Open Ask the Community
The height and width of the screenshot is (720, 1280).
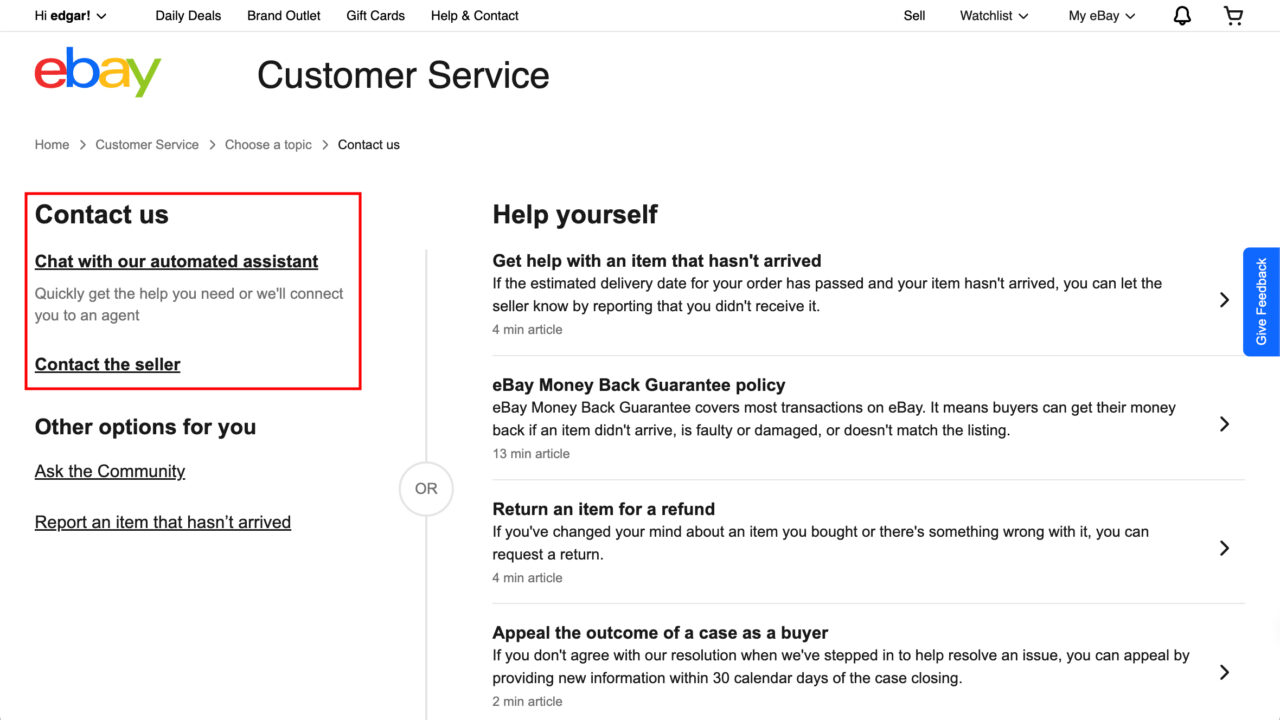(110, 471)
